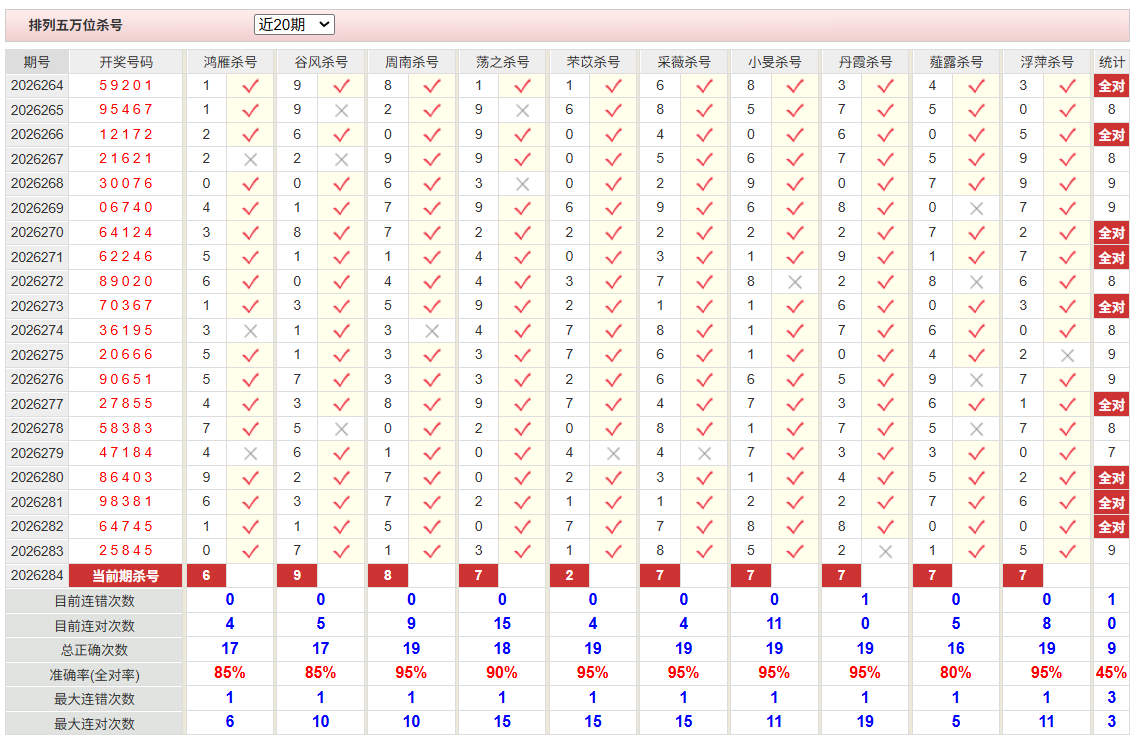1136x745 pixels.
Task: Click the current kill number 2 under 芣苡杀号
Action: 569,575
